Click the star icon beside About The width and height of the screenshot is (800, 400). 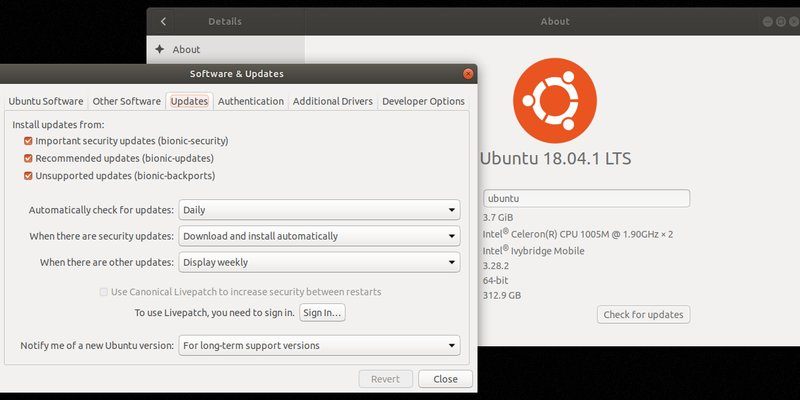[160, 49]
